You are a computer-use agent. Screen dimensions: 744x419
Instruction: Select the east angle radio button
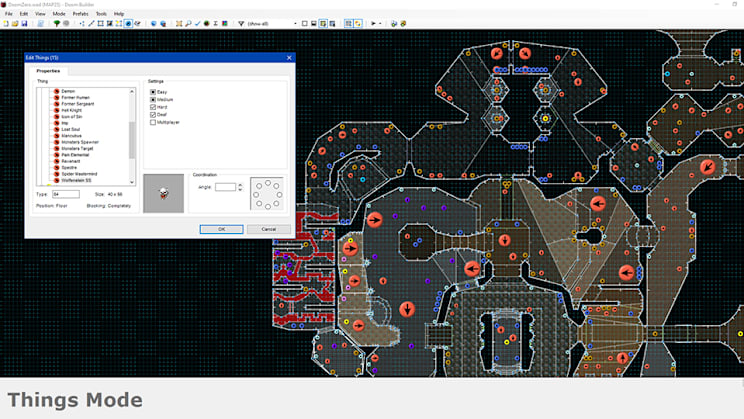point(279,195)
